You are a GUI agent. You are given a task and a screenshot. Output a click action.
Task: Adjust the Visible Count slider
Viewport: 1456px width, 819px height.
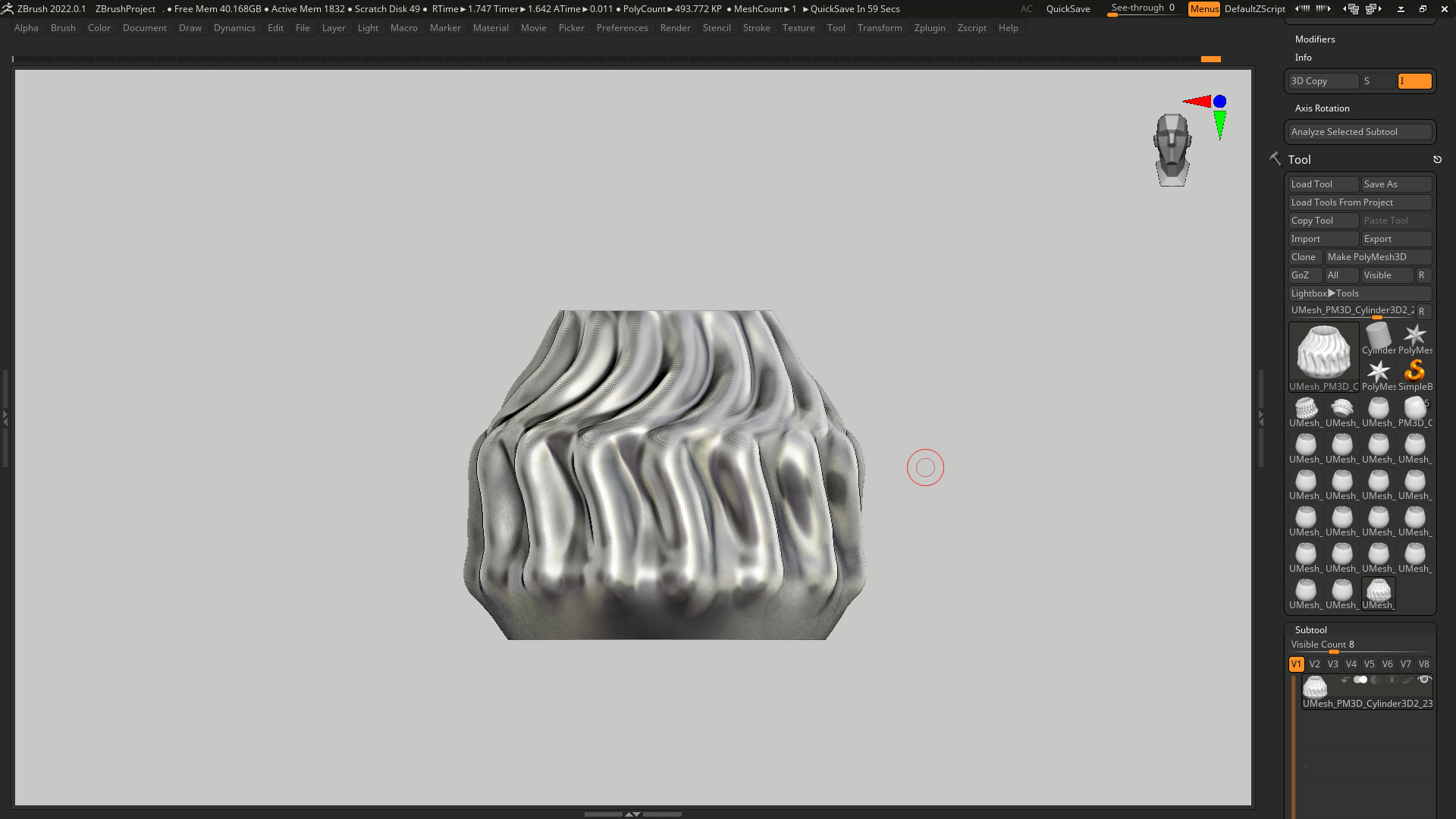coord(1360,645)
